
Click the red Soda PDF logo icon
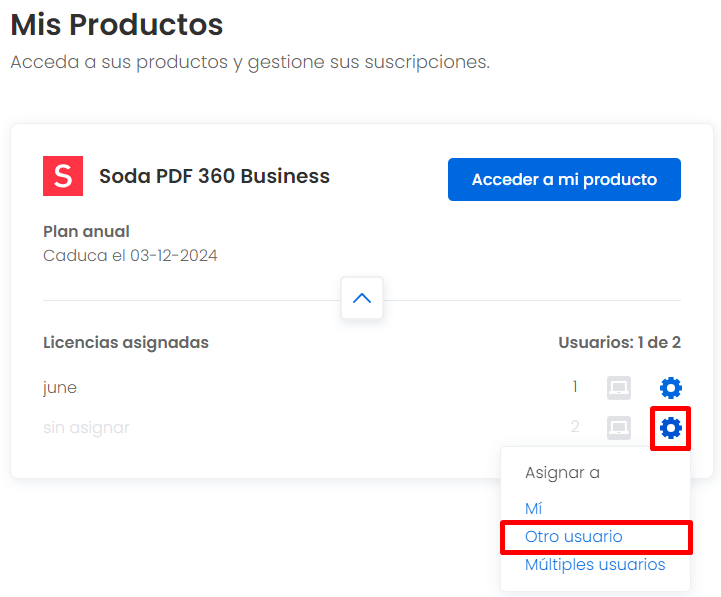63,176
